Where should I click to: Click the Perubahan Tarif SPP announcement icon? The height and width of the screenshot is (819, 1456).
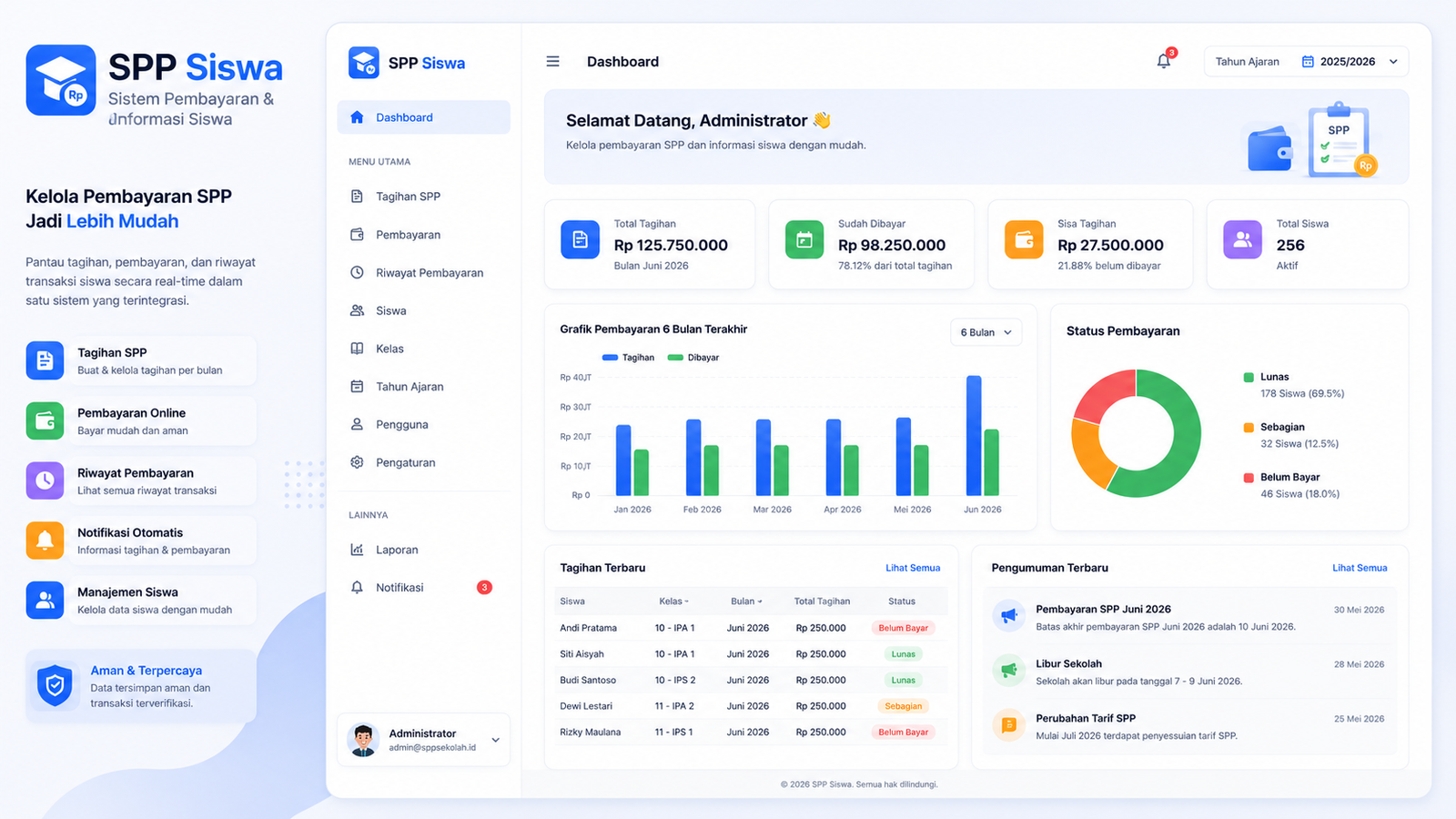[x=1008, y=725]
